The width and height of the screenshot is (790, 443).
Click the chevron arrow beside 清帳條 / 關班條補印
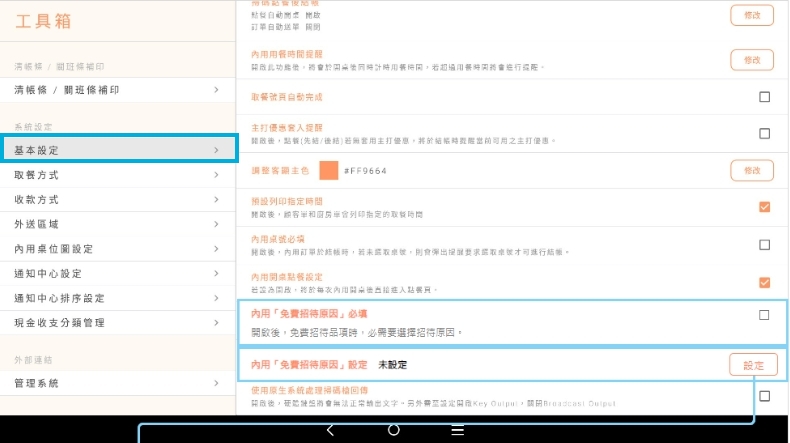[216, 90]
